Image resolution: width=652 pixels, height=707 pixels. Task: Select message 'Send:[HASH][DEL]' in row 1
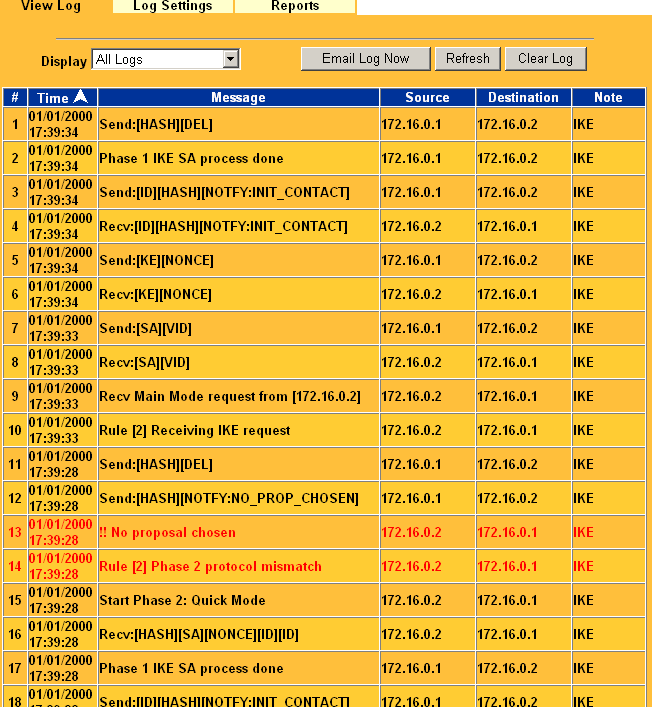156,124
